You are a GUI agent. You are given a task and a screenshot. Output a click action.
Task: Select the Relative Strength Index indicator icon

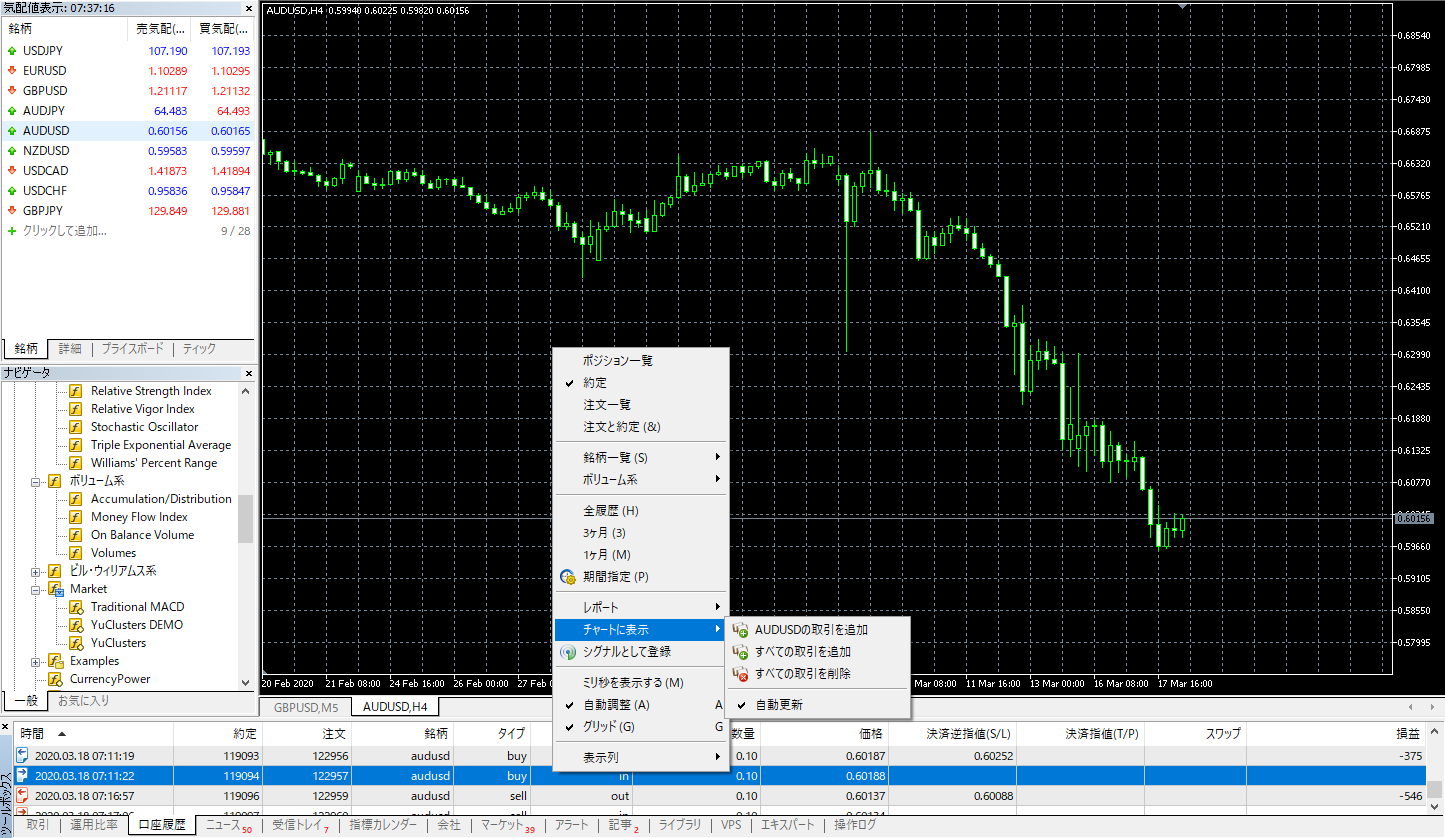75,391
